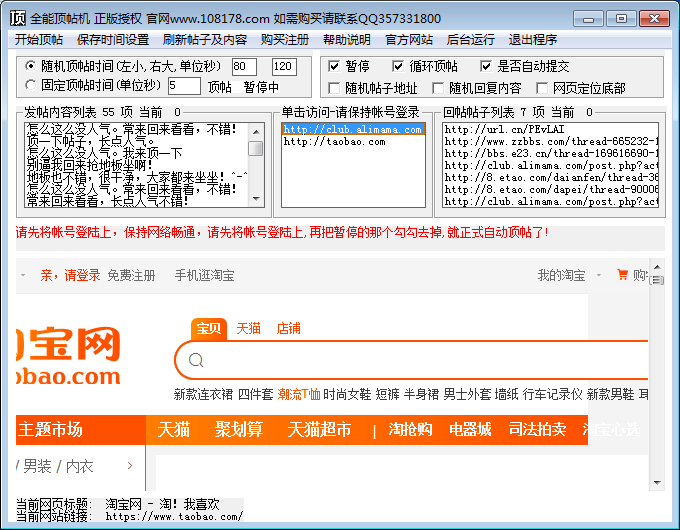Open the 我的淘宝 dropdown
Screen dimensions: 680x530
[x=561, y=275]
